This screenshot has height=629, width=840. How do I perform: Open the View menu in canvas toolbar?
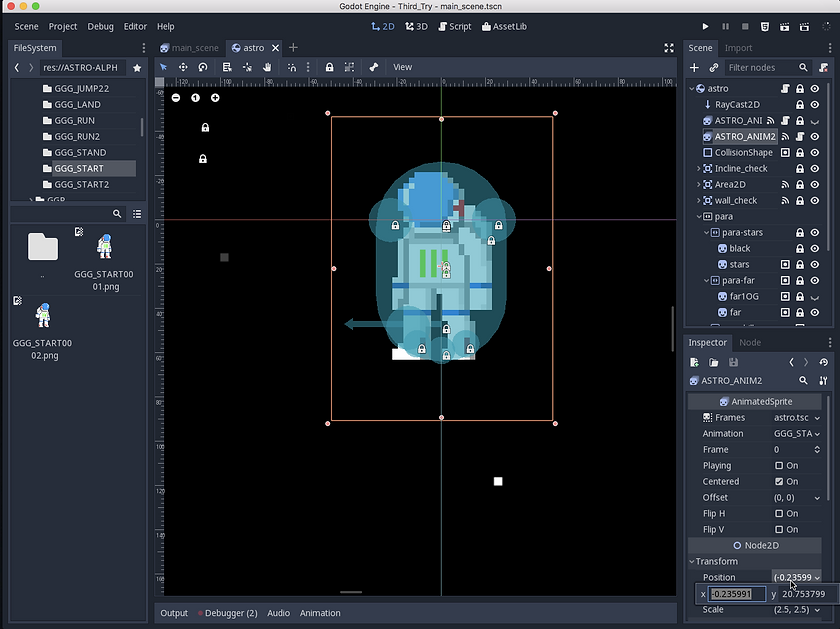402,67
